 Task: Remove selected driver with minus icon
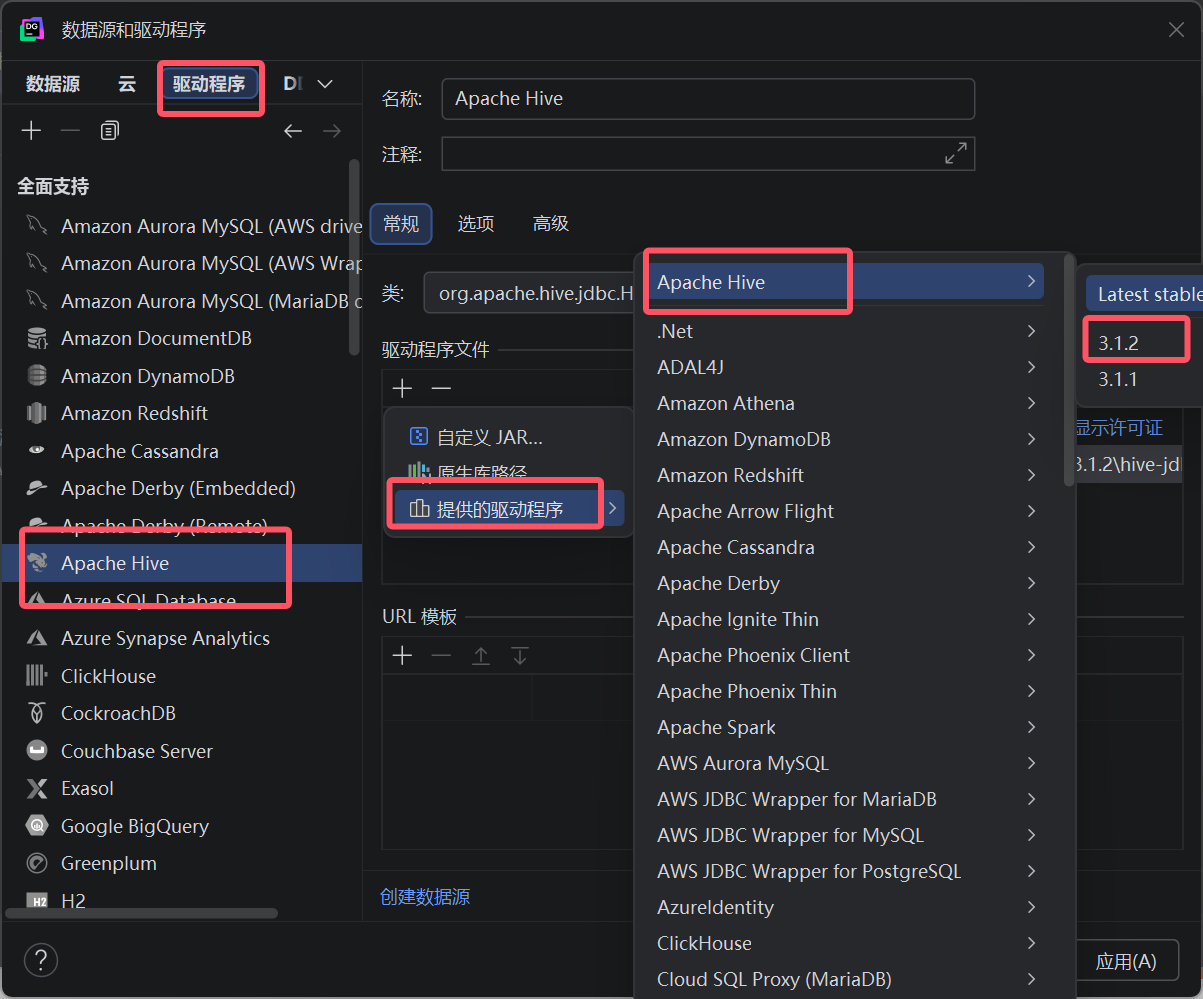click(x=70, y=131)
